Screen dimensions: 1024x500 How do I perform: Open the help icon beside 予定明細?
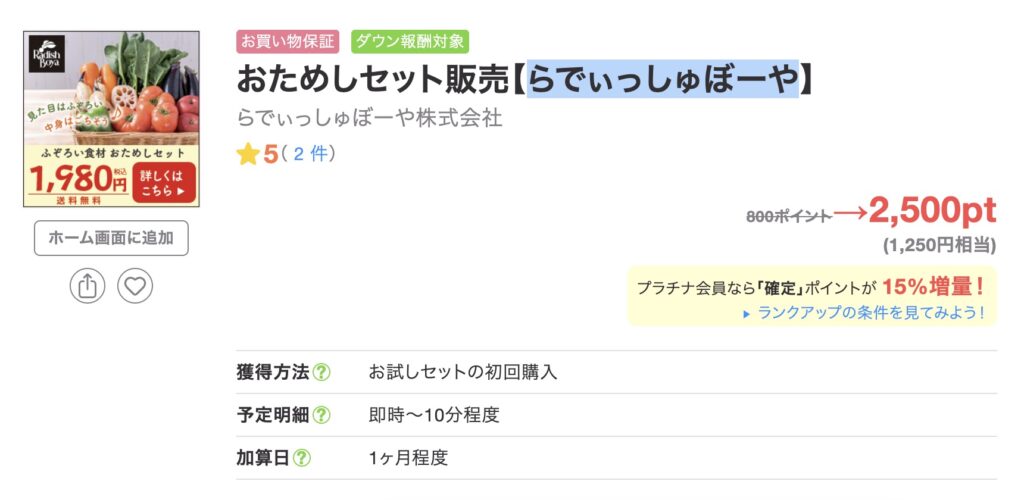click(x=321, y=415)
